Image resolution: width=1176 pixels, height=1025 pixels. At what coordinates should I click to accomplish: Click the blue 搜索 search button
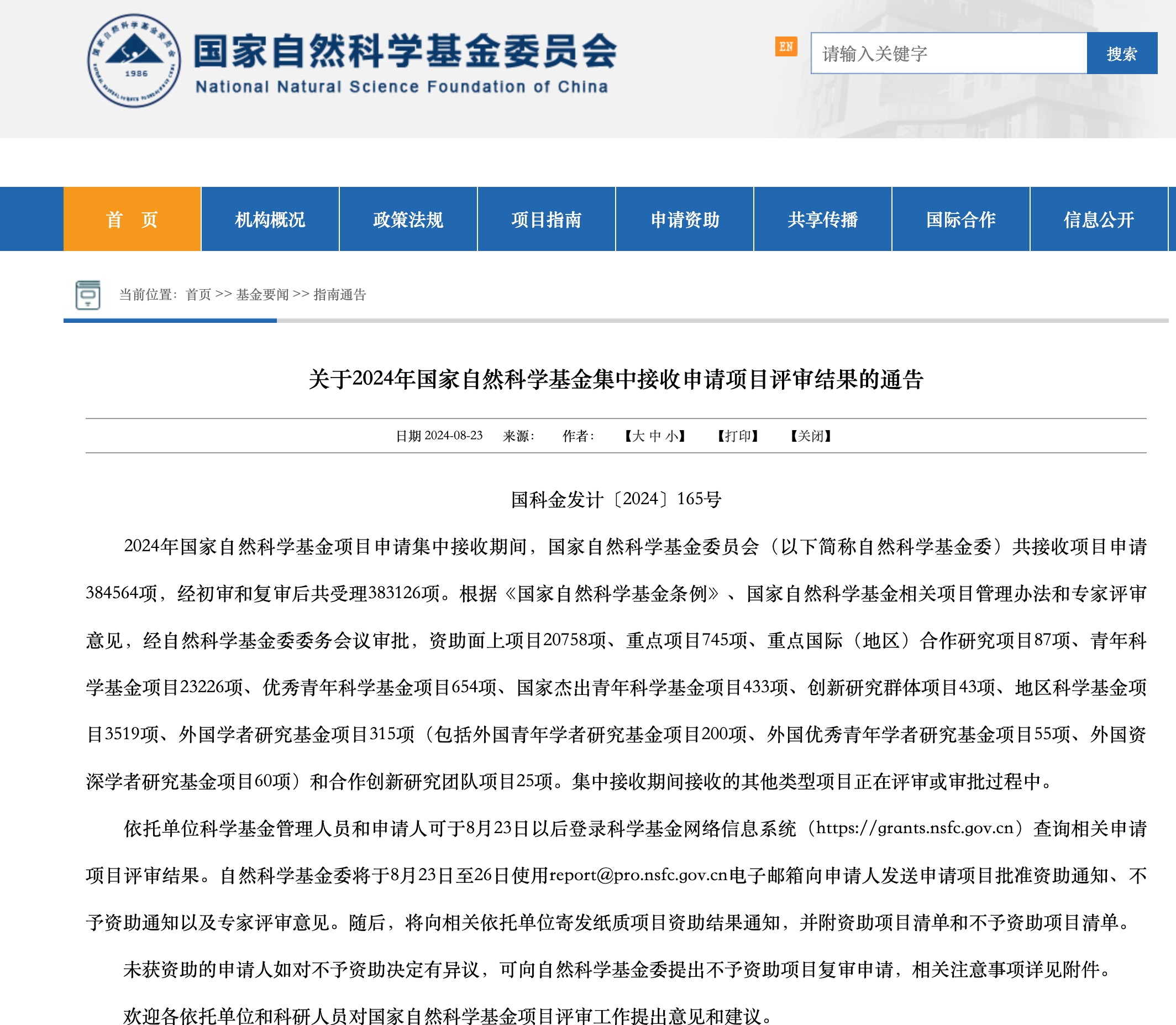[x=1122, y=53]
